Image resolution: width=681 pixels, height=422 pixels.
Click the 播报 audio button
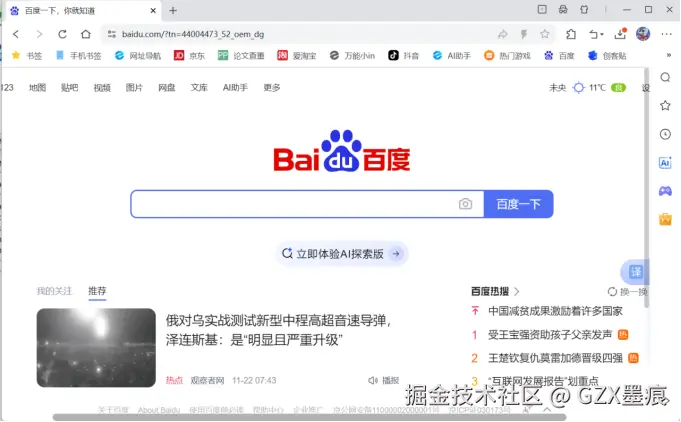point(384,380)
